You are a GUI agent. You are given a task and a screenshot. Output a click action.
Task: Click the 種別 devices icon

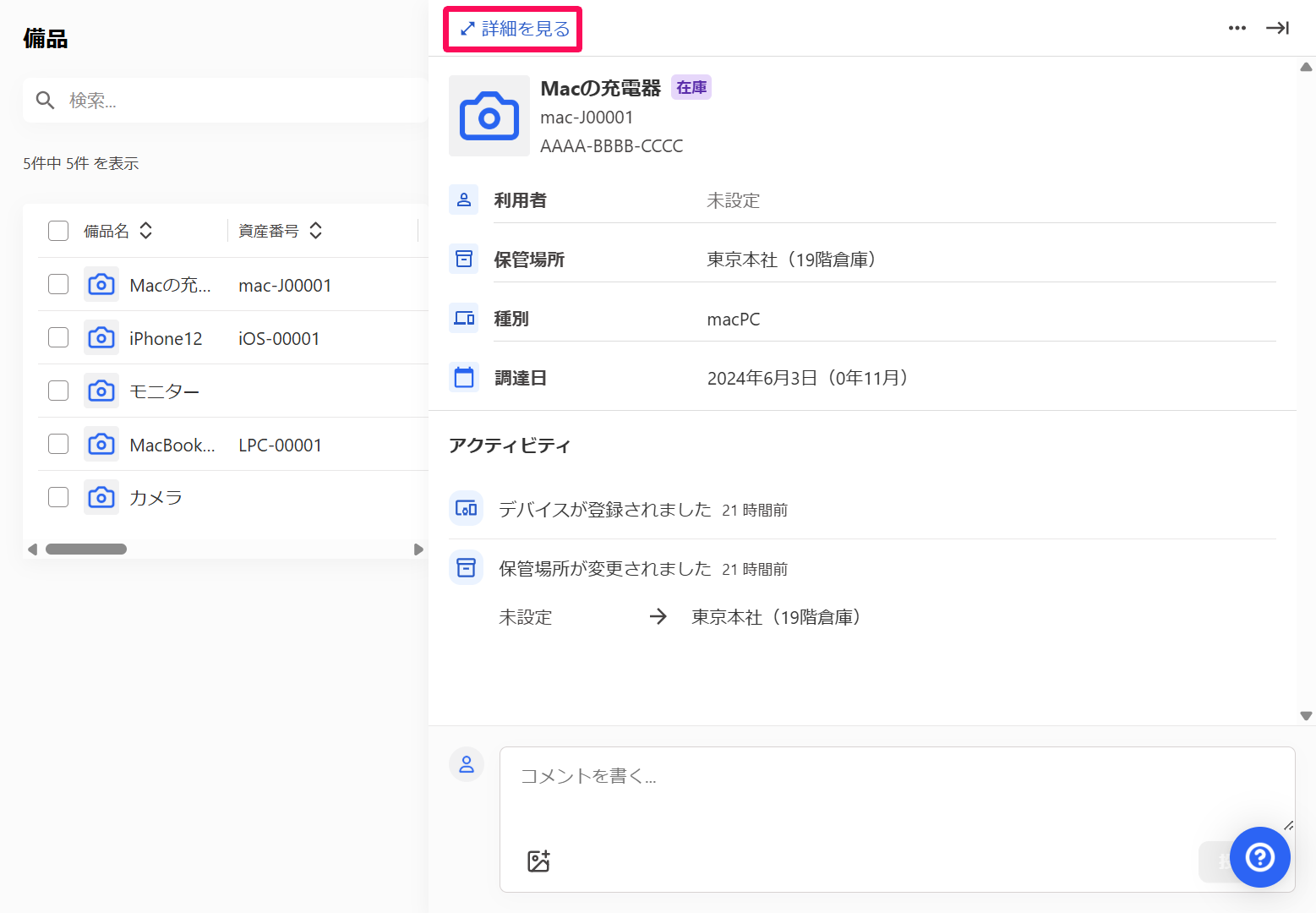[x=464, y=318]
